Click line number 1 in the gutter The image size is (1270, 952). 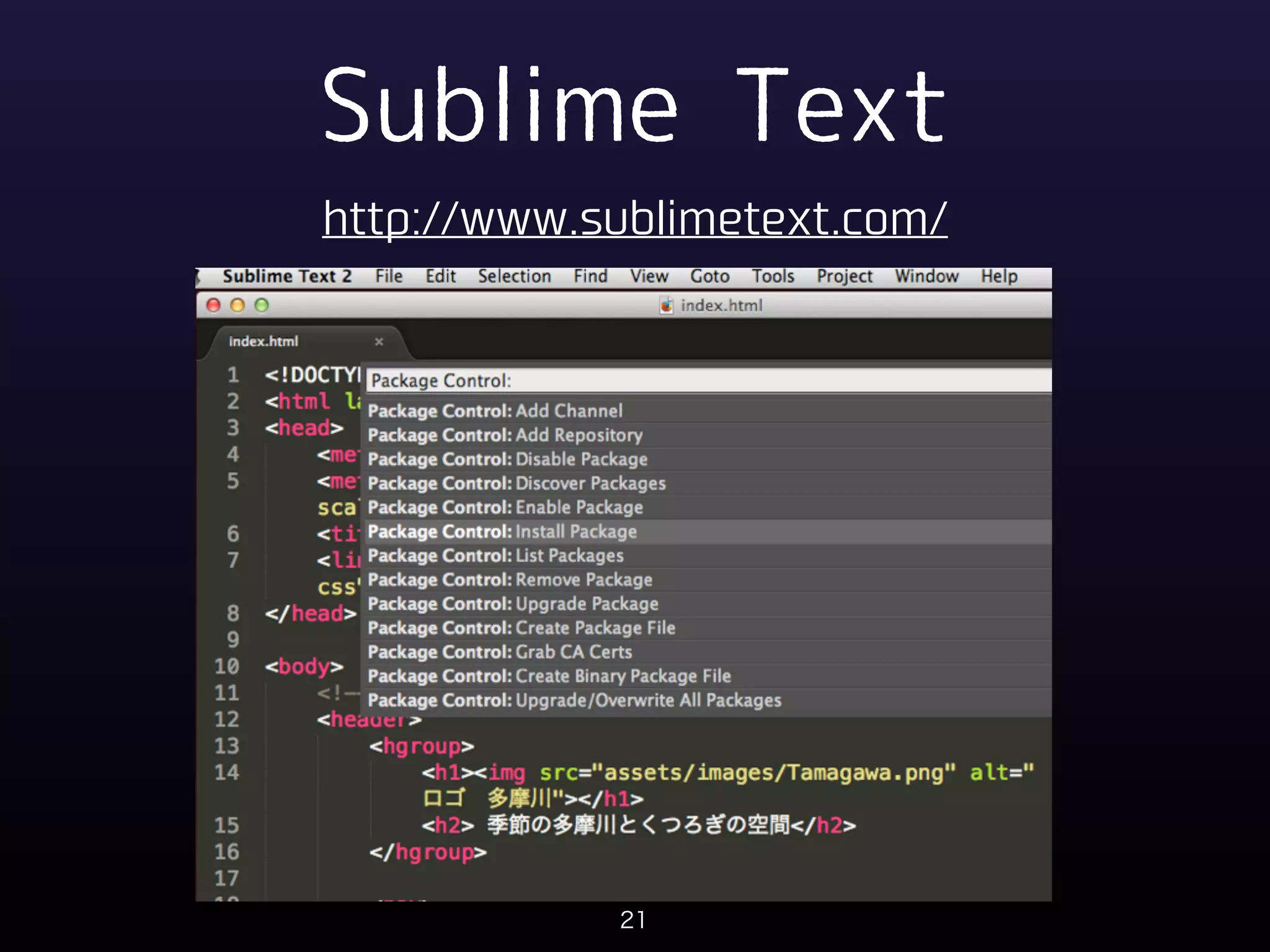(233, 375)
